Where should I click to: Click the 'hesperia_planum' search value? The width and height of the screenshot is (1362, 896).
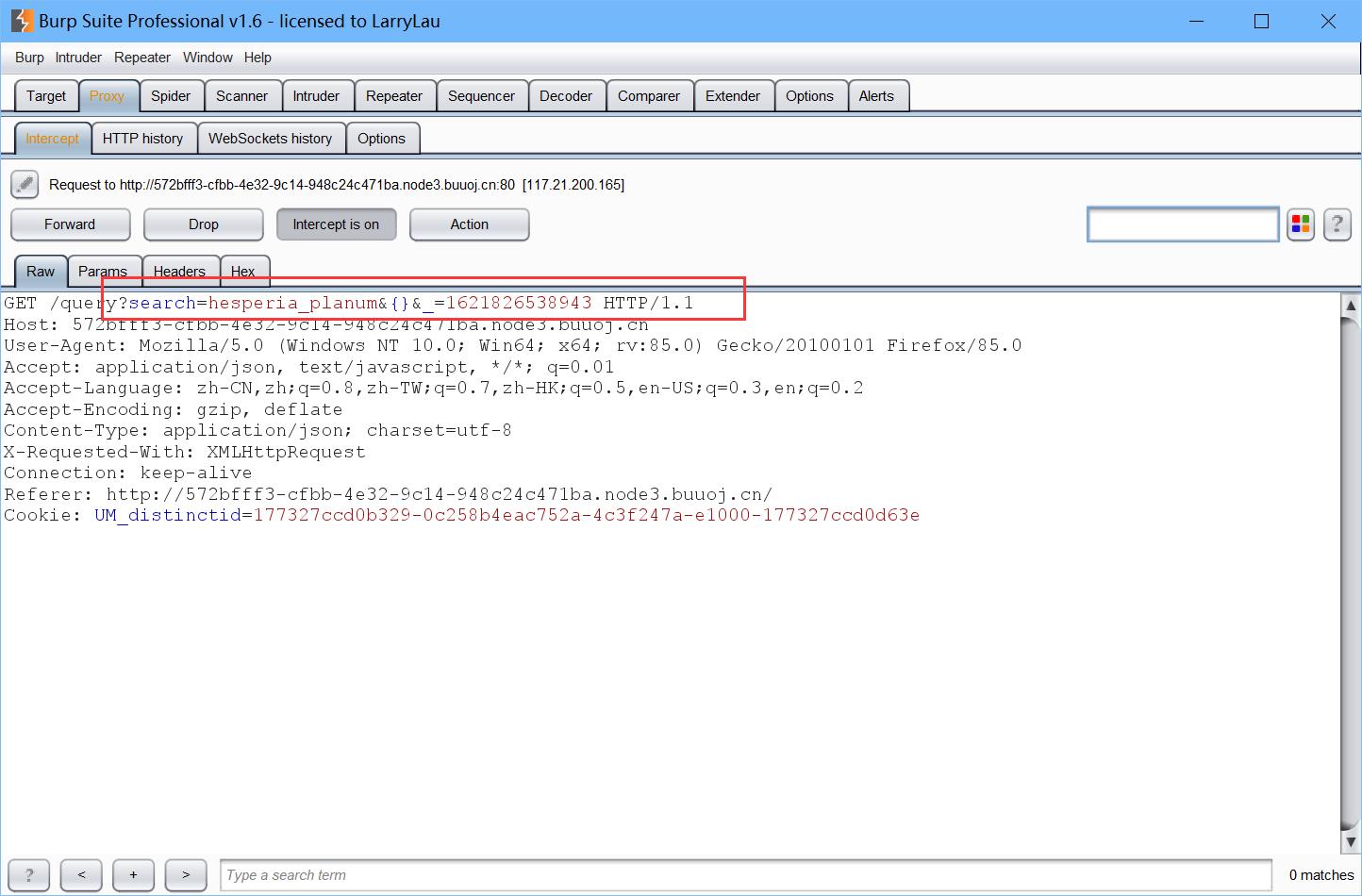click(x=293, y=303)
